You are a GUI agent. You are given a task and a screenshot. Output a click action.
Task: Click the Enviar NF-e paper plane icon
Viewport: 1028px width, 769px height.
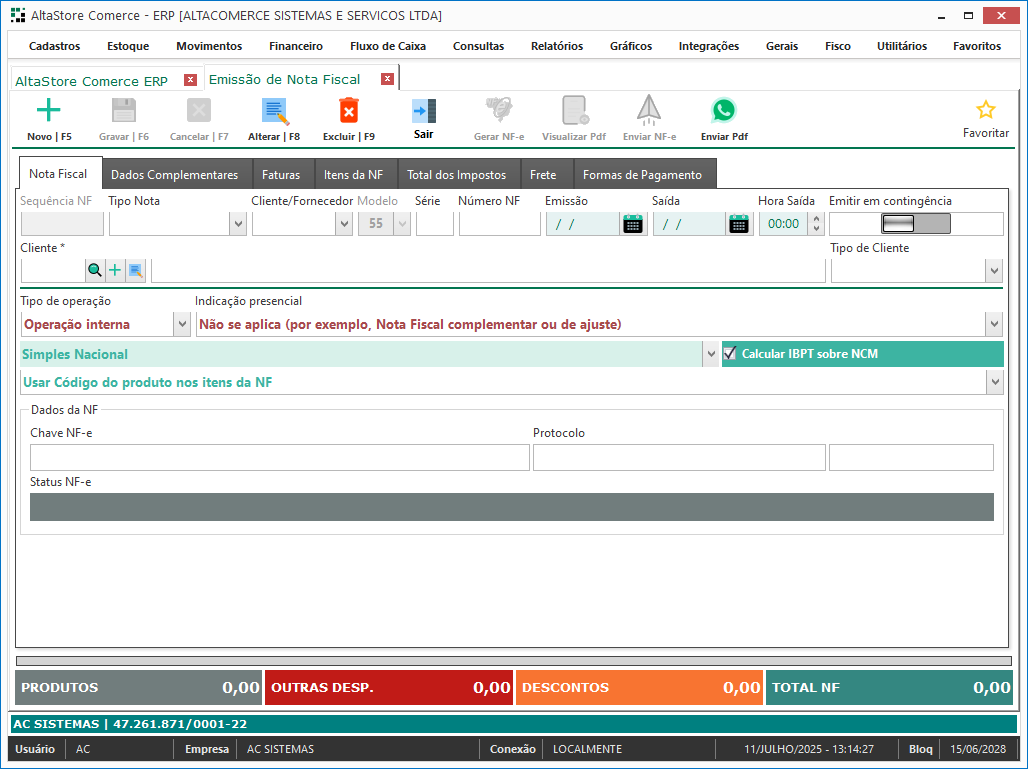(649, 110)
